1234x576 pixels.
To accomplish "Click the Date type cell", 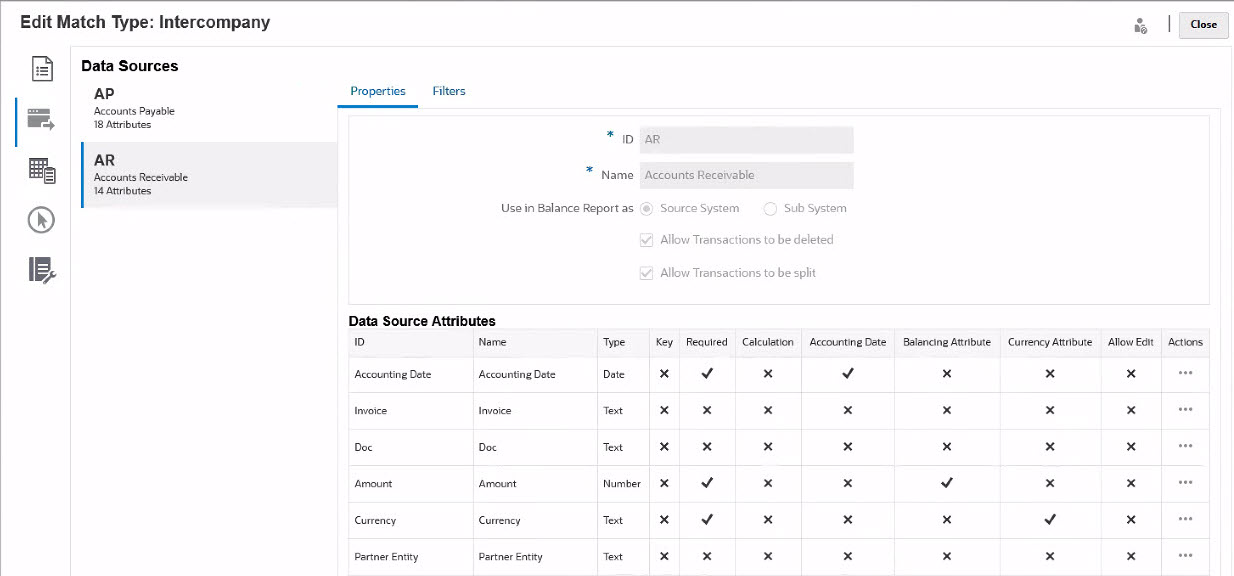I will pyautogui.click(x=623, y=374).
